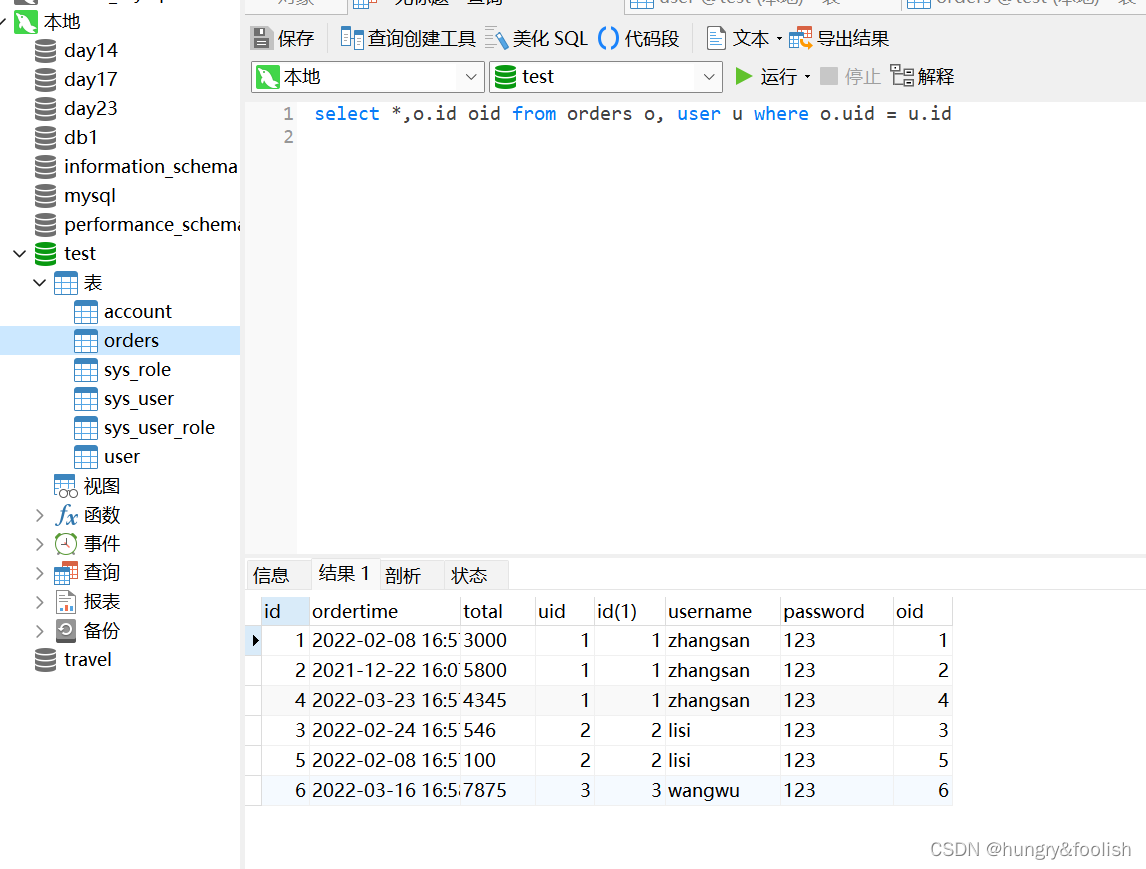
Task: Click the Queries (查询) icon
Action: 66,573
